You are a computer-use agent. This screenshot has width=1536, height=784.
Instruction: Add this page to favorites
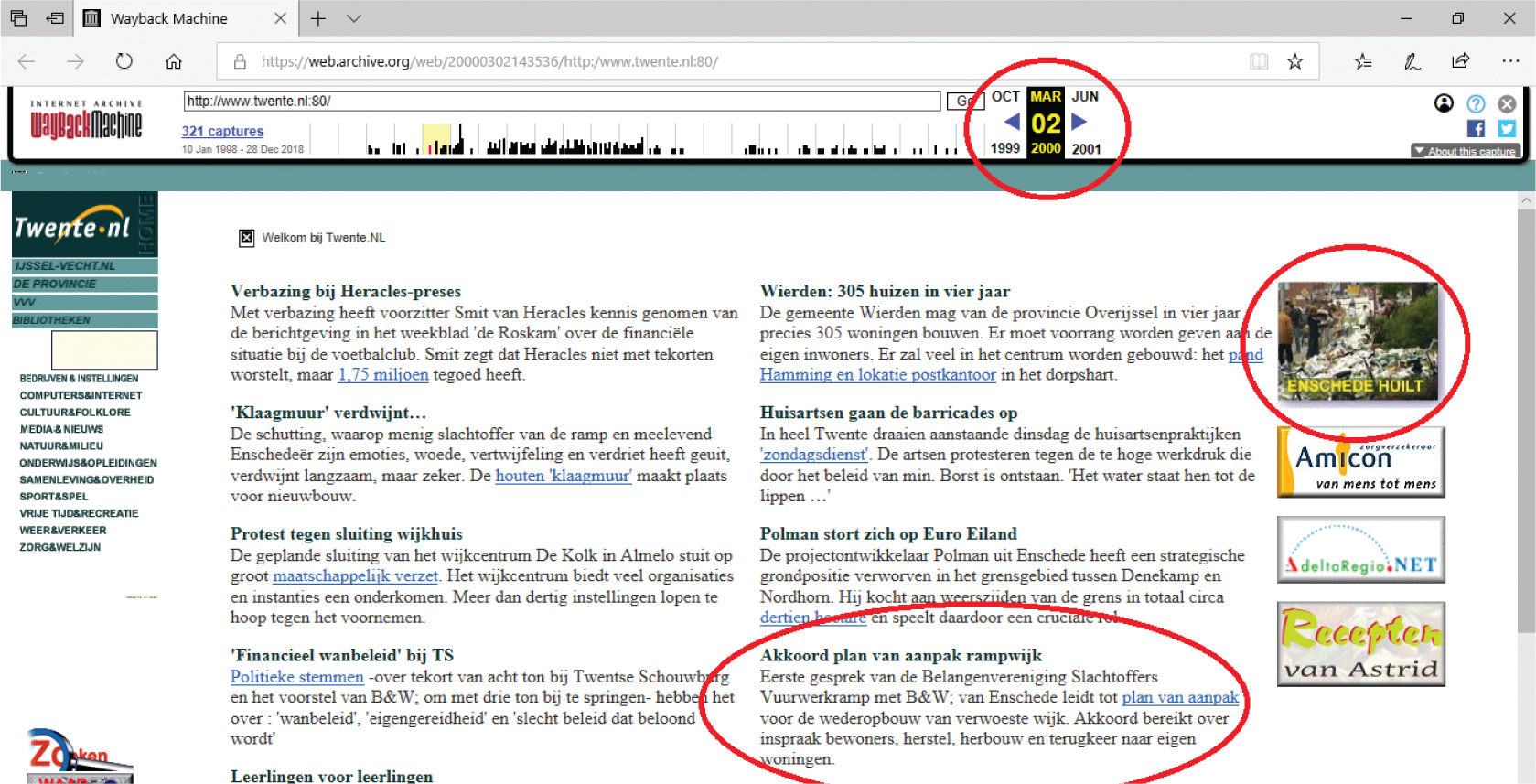click(1295, 61)
